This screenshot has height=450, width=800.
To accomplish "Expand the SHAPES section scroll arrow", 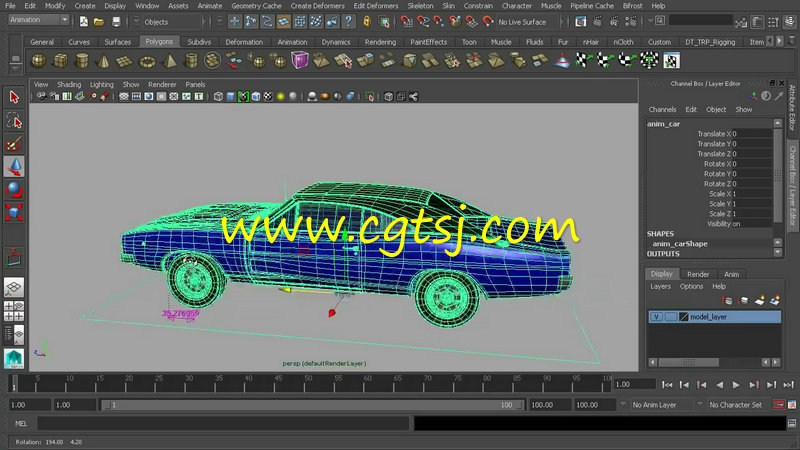I will pos(778,243).
